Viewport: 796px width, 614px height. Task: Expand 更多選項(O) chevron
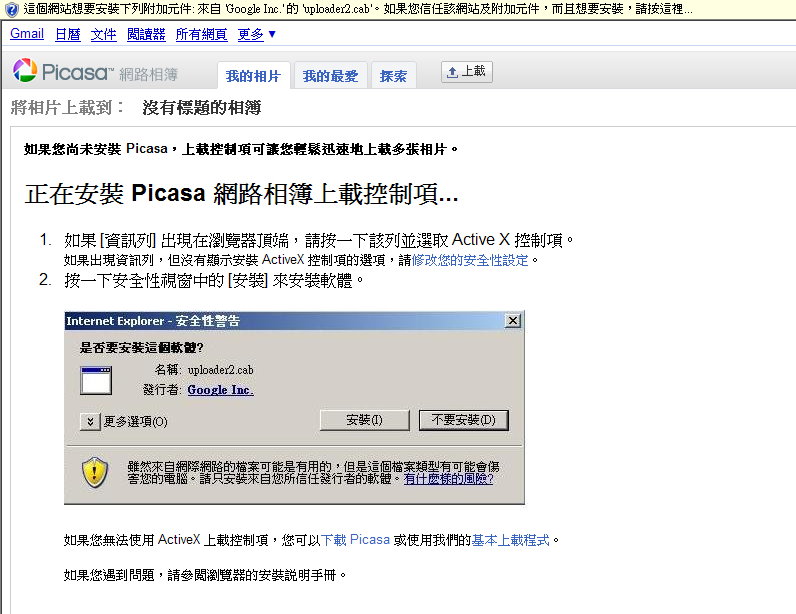[x=90, y=422]
